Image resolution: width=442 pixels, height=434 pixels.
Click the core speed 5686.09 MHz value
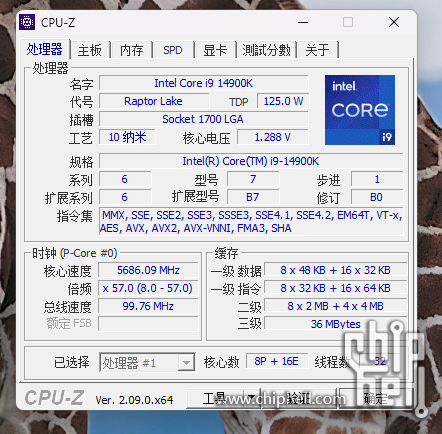click(148, 270)
